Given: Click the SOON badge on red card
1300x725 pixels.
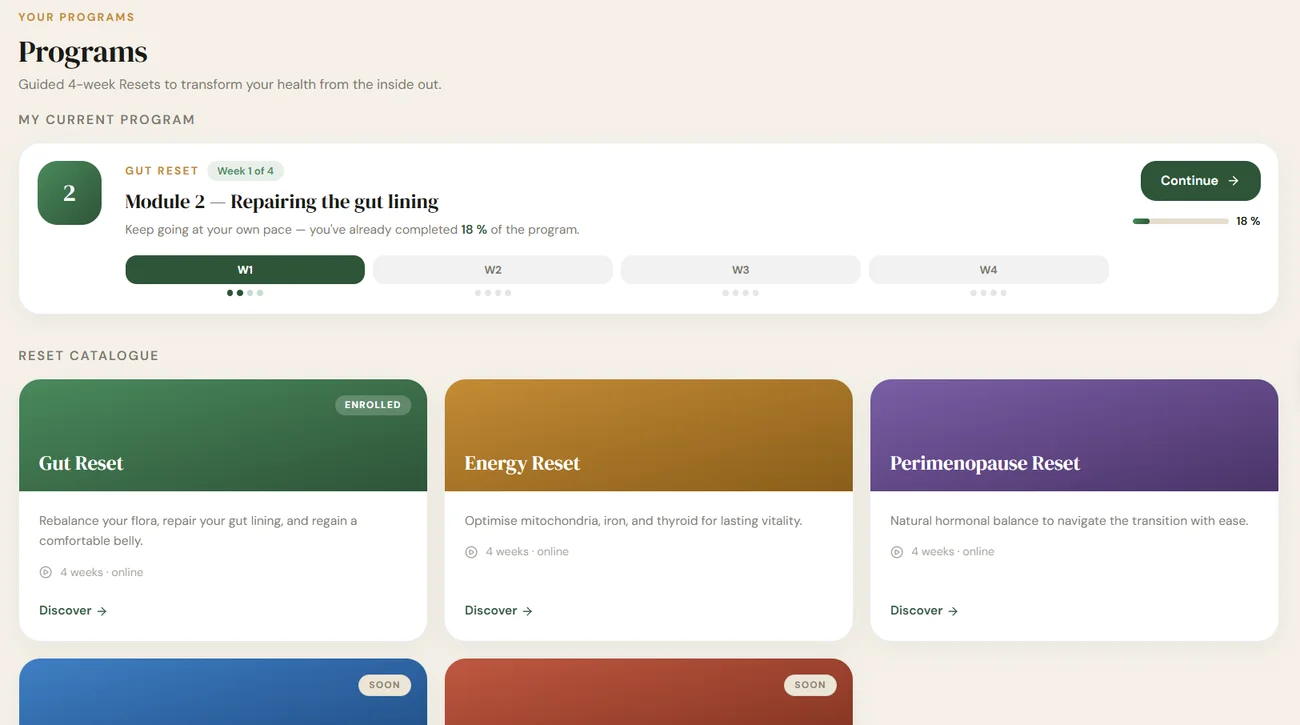Looking at the screenshot, I should (x=810, y=685).
